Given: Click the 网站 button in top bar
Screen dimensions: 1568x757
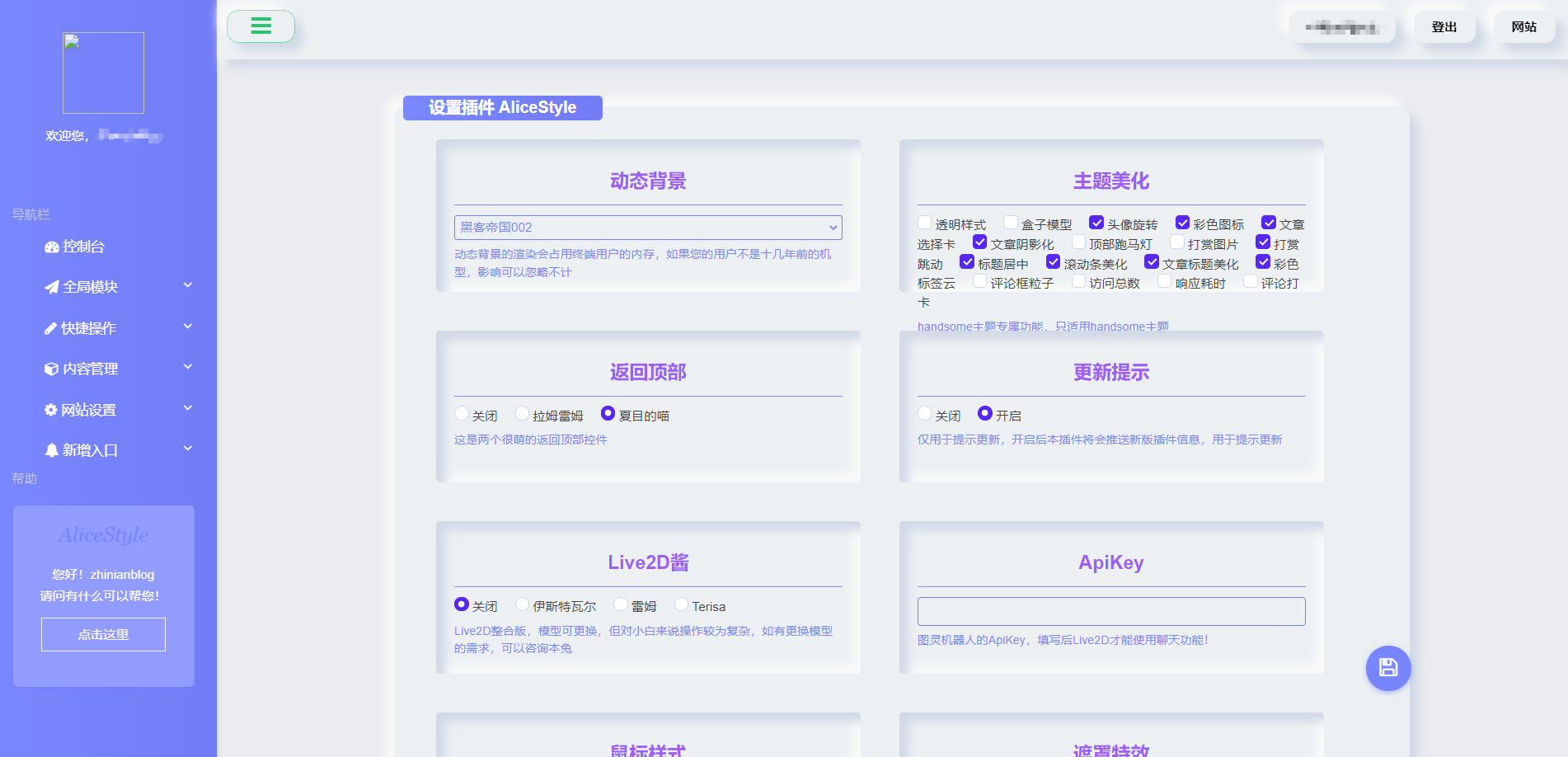Looking at the screenshot, I should coord(1523,27).
